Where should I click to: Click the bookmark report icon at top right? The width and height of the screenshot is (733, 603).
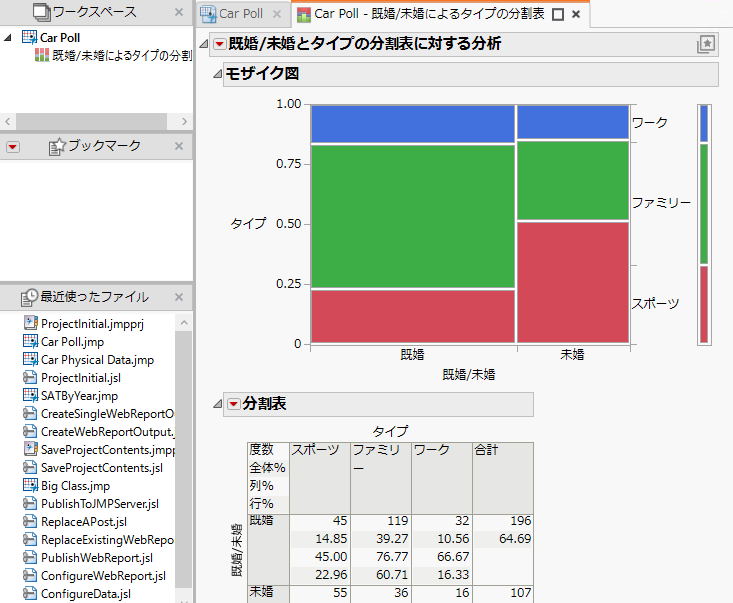tap(706, 44)
